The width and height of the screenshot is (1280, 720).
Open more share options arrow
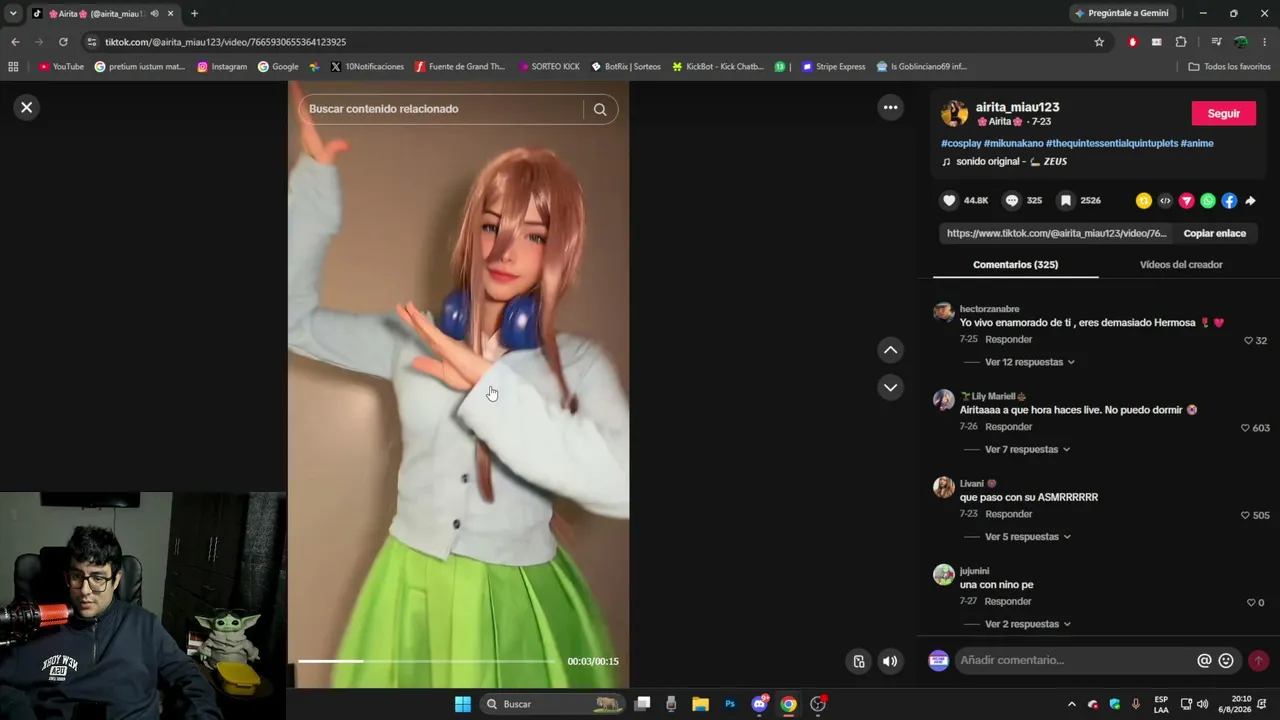[x=1250, y=201]
